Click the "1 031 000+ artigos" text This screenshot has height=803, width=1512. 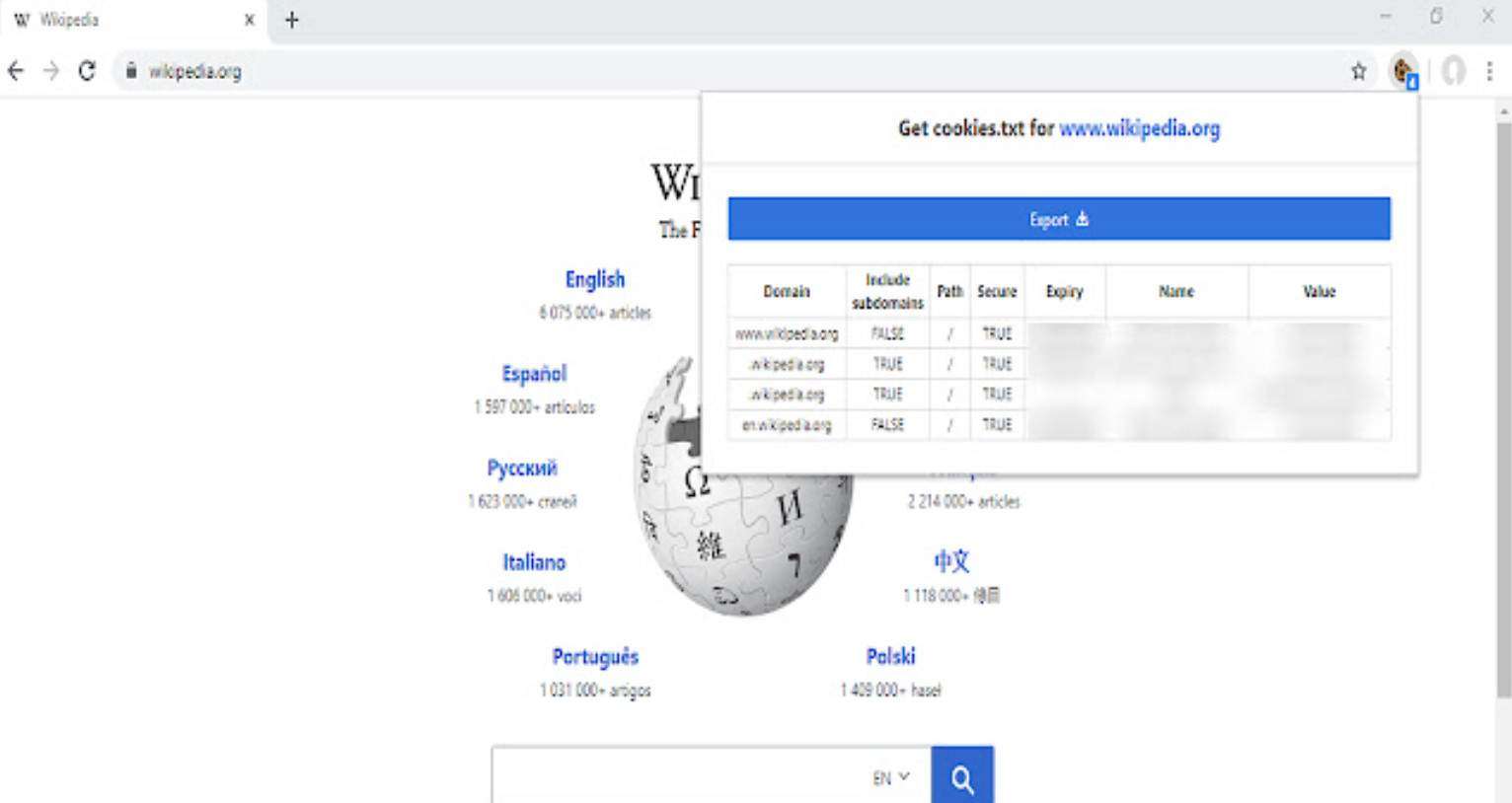click(x=595, y=691)
